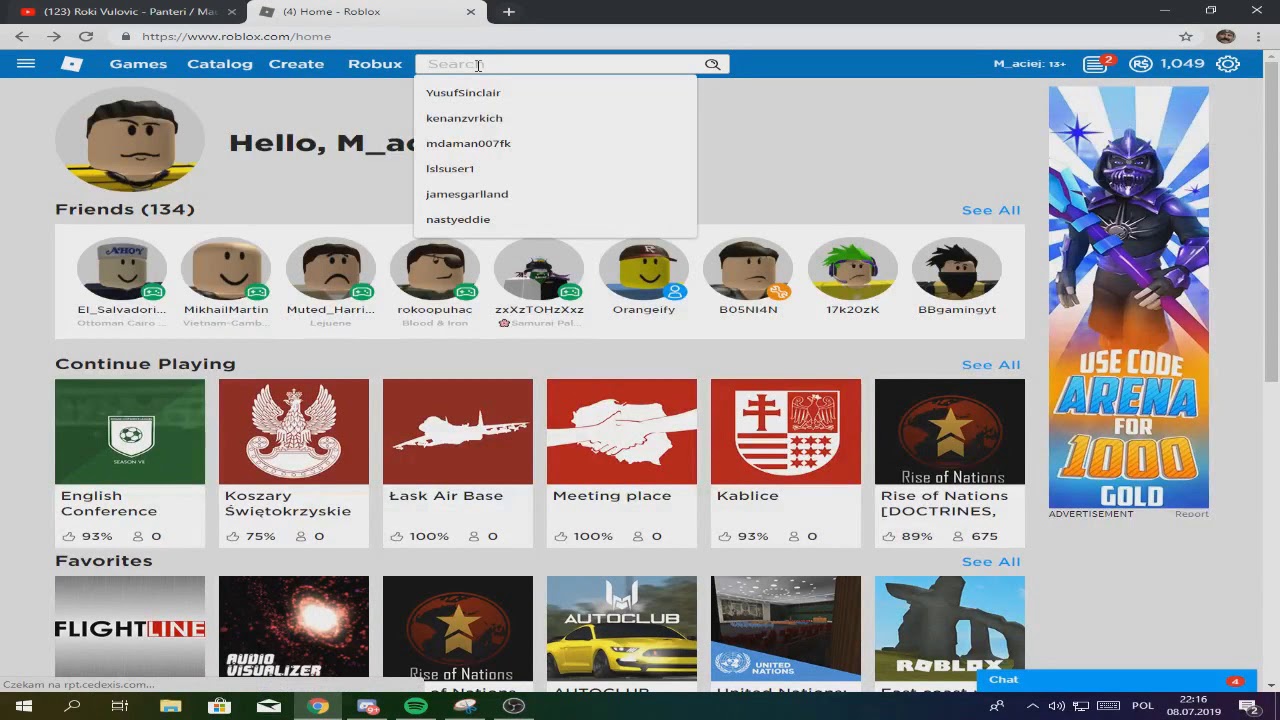The width and height of the screenshot is (1280, 720).
Task: Click studio status icon on BO5NI4N
Action: point(779,292)
